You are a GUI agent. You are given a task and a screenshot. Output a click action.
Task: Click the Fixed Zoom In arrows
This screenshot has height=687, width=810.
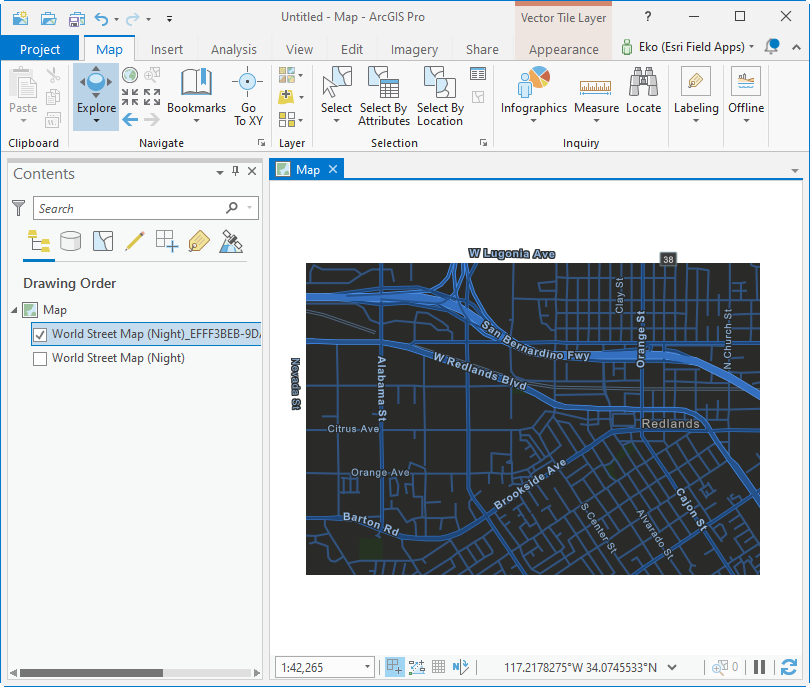pos(130,97)
